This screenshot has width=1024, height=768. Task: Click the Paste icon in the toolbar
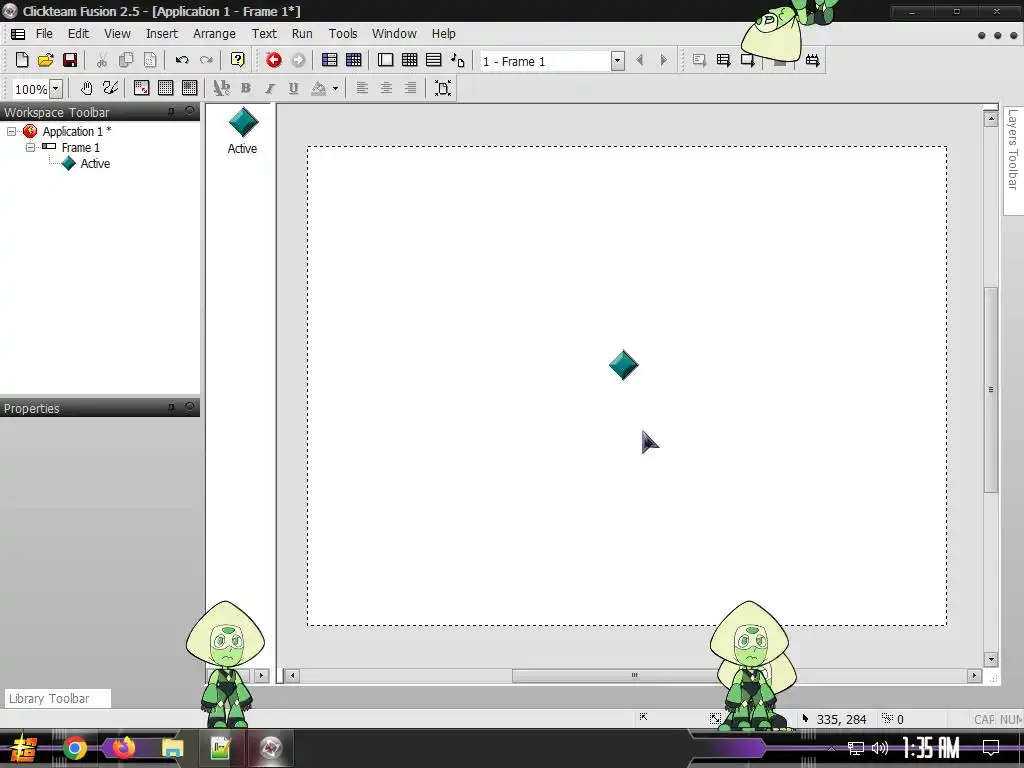150,60
